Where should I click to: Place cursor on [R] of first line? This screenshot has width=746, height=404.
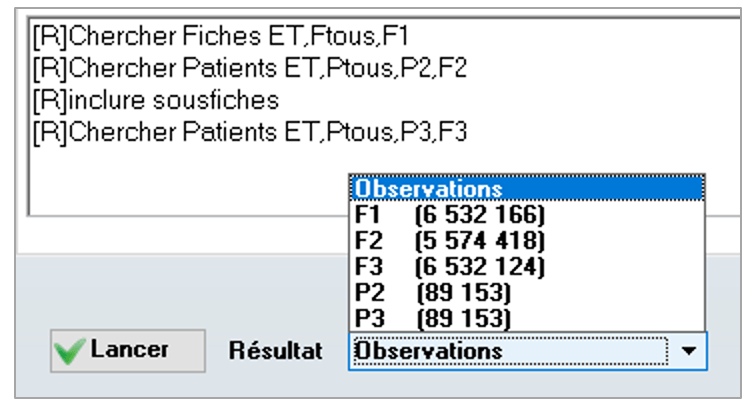pyautogui.click(x=50, y=36)
